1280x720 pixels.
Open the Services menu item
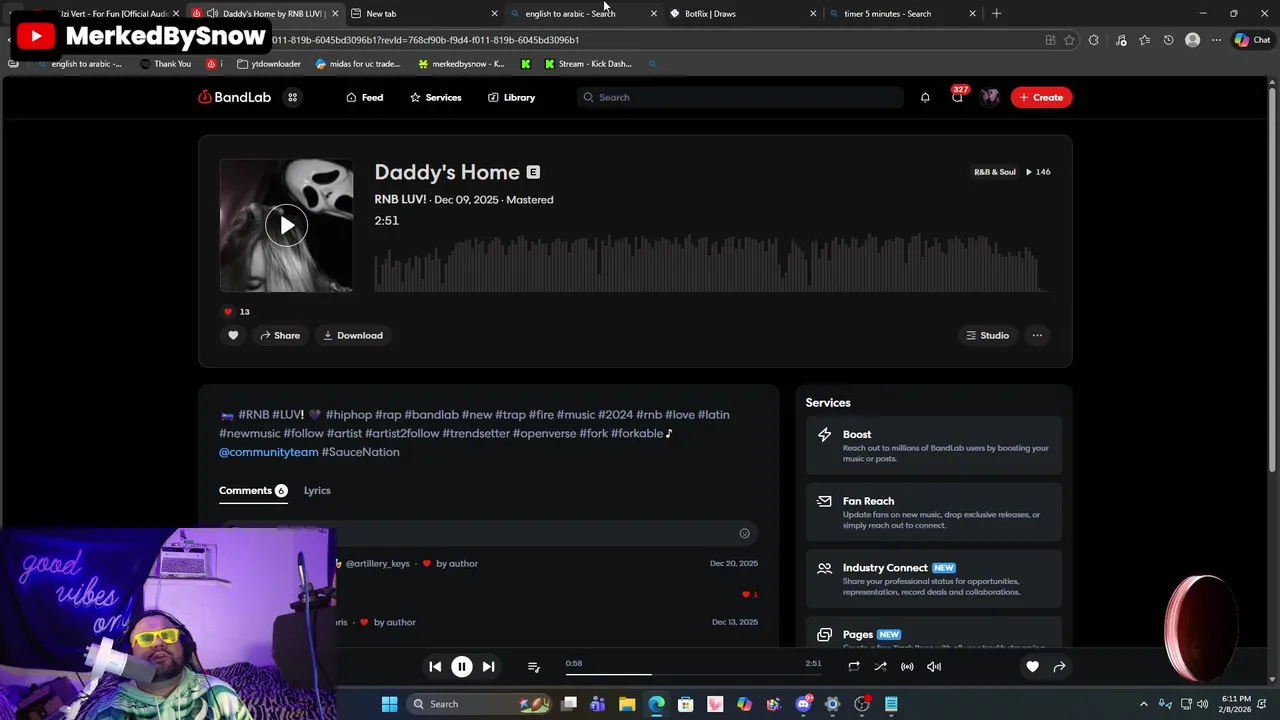click(435, 97)
